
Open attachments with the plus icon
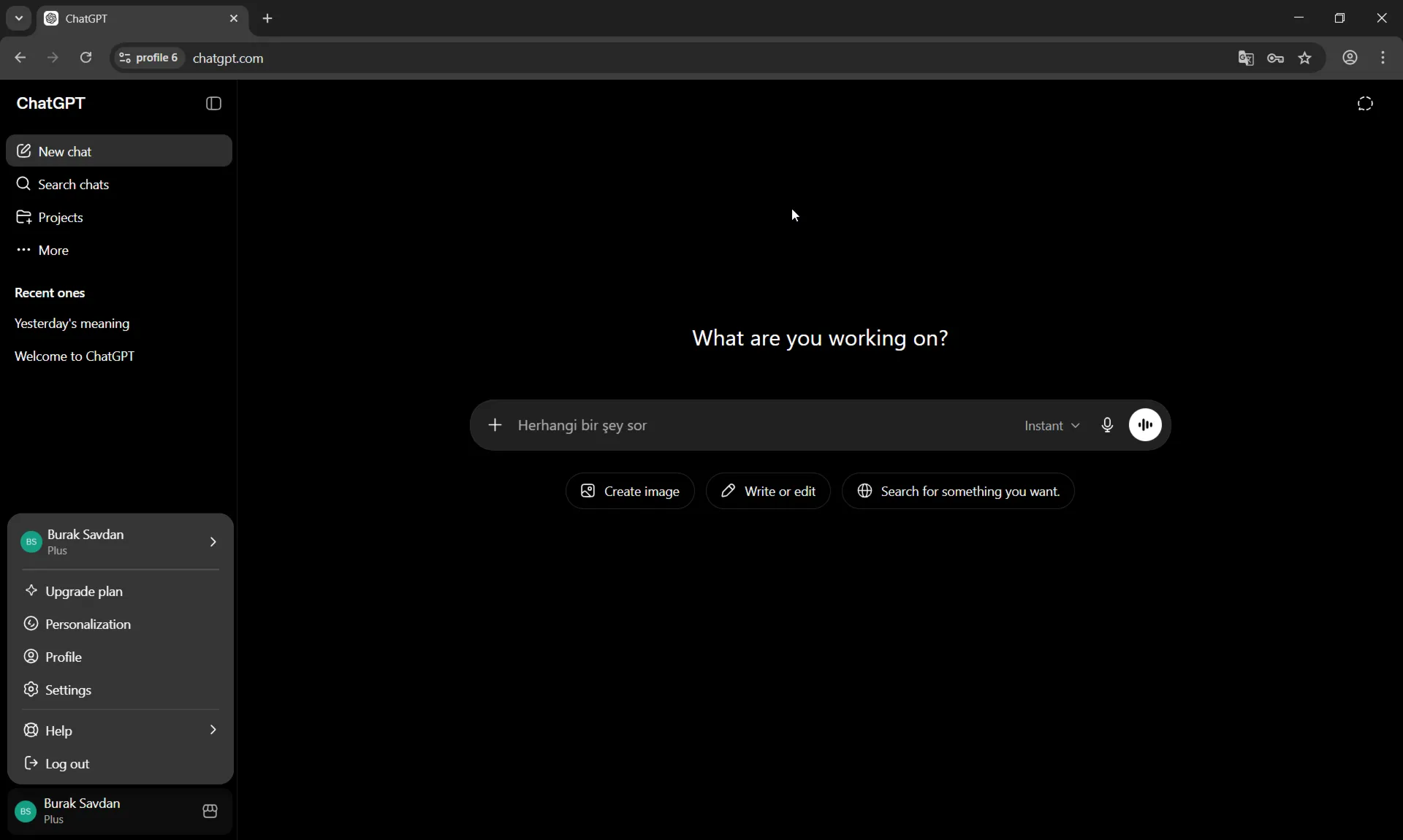(495, 425)
